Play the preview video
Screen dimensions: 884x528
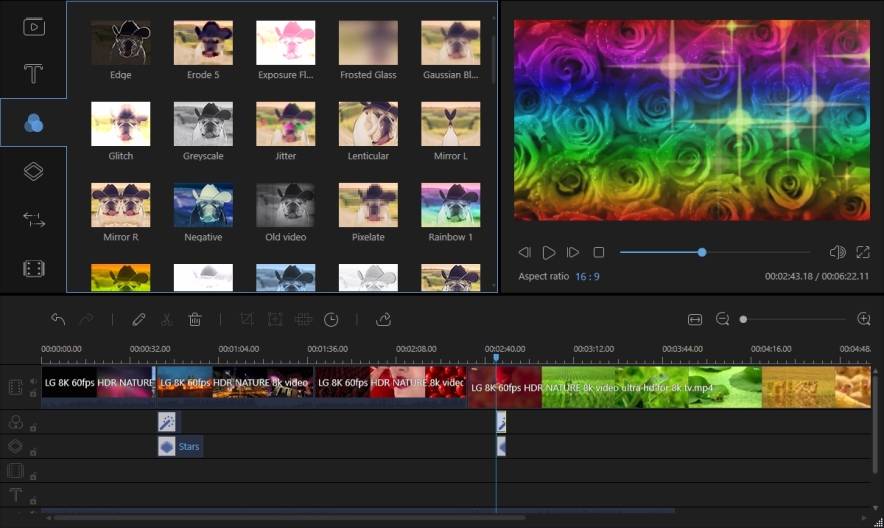click(549, 252)
